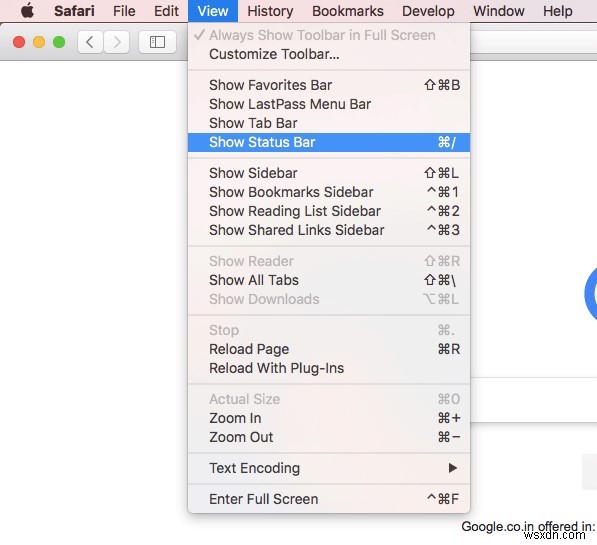
Task: Open the Bookmarks menu
Action: click(x=348, y=11)
